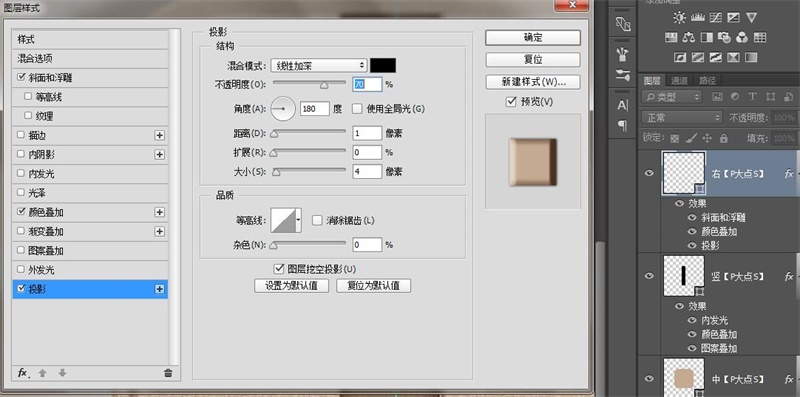Viewport: 800px width, 397px height.
Task: Enable the 等高线 sub-option
Action: pos(28,96)
